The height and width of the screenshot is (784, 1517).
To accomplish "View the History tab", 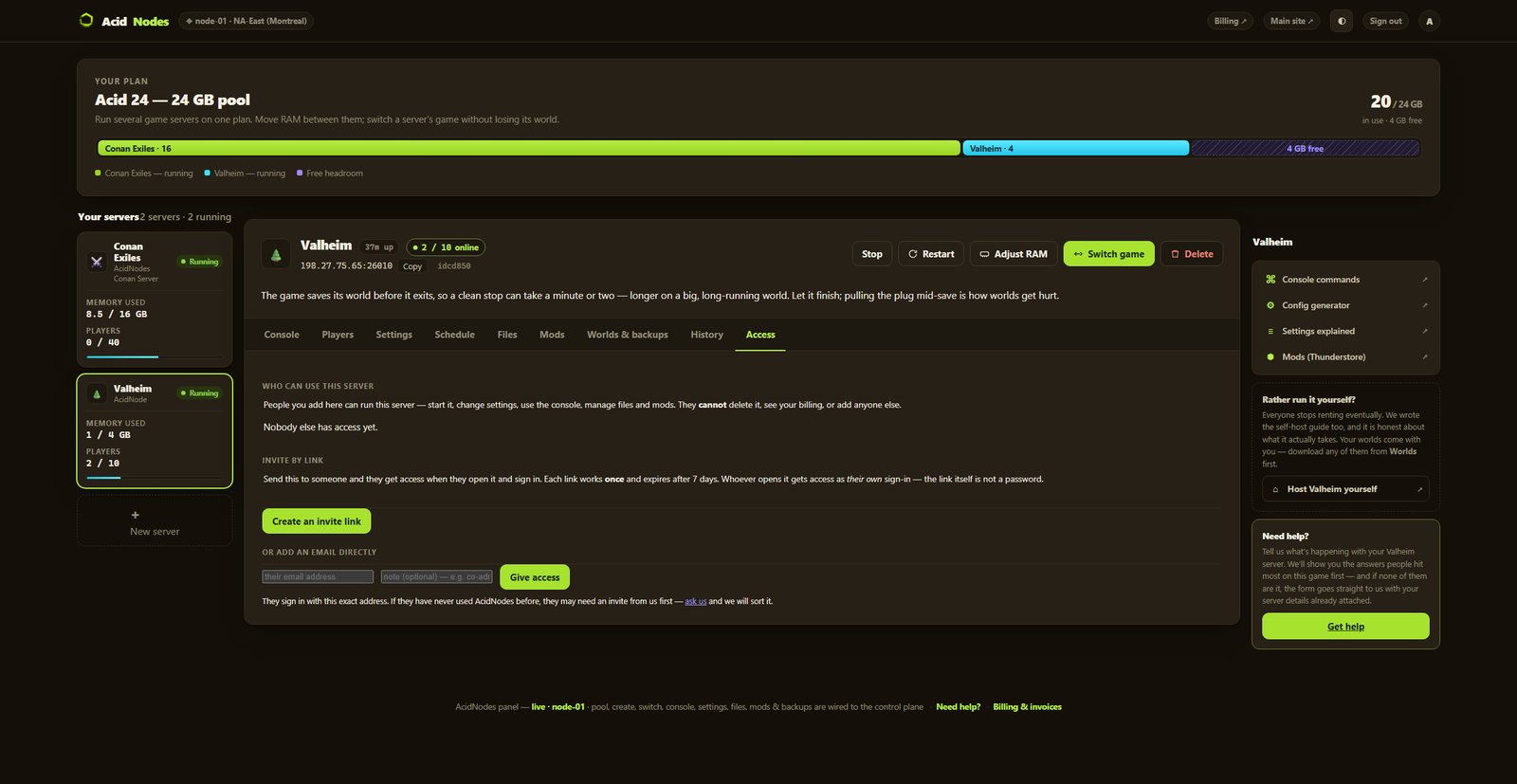I will click(x=707, y=335).
